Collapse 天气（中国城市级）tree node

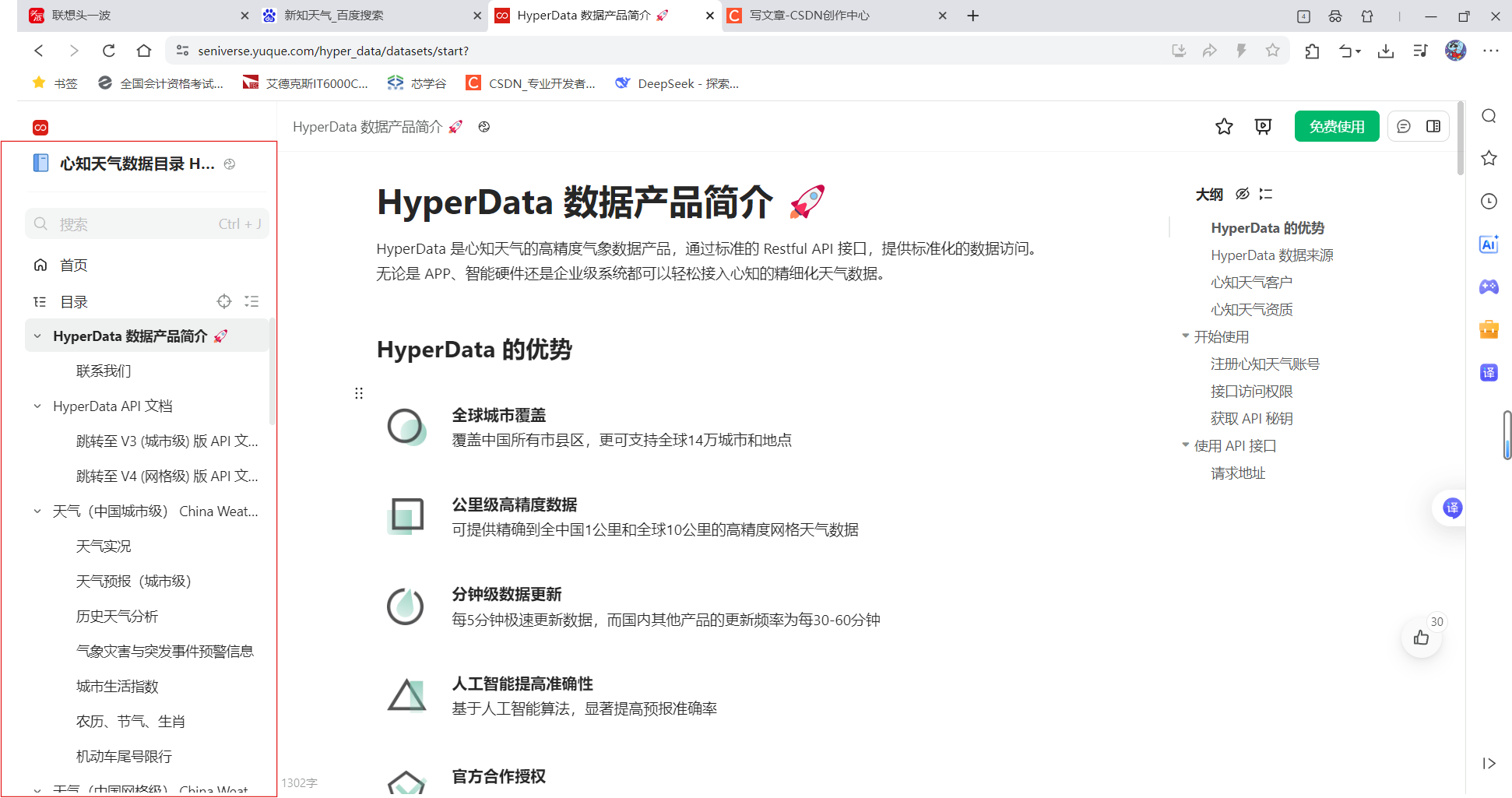[x=37, y=511]
